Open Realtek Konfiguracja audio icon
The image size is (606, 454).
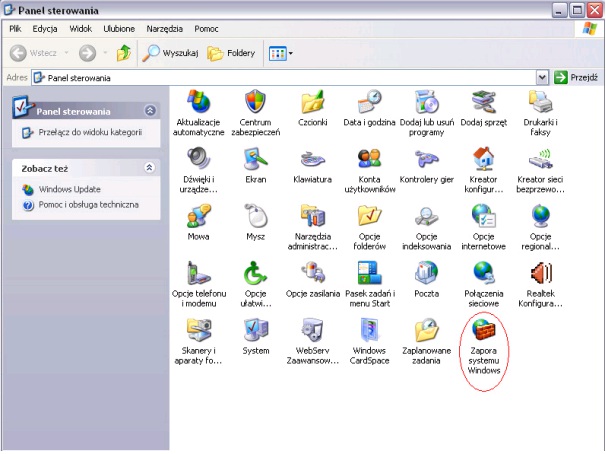(x=540, y=273)
